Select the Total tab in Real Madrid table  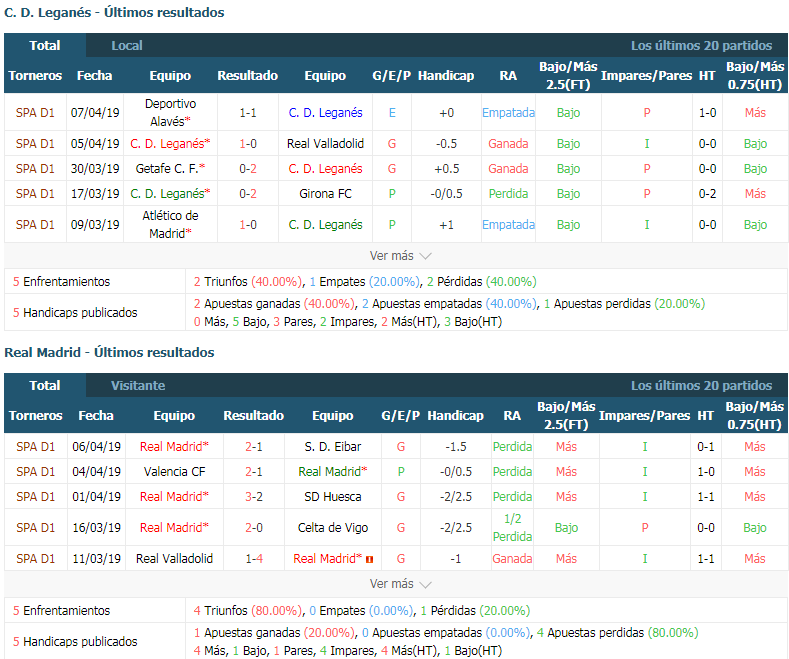click(x=45, y=386)
